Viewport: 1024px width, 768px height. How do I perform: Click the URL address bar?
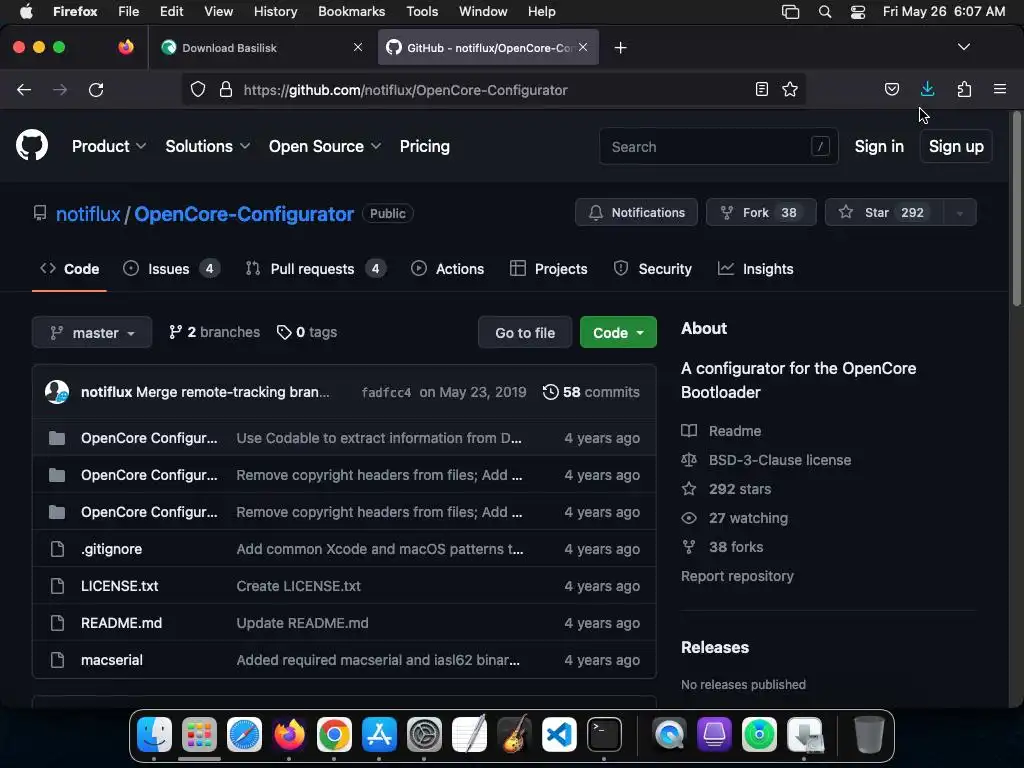tap(493, 89)
